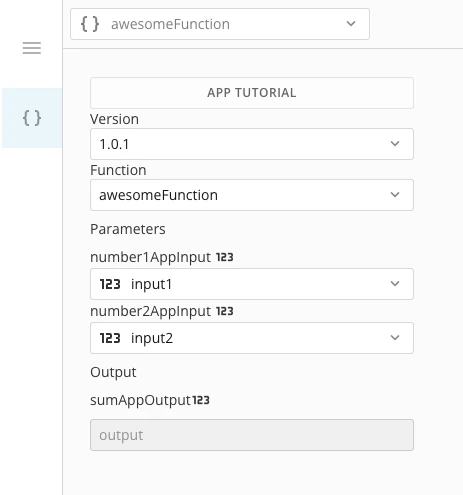Select the 1.0.1 version text

click(114, 144)
